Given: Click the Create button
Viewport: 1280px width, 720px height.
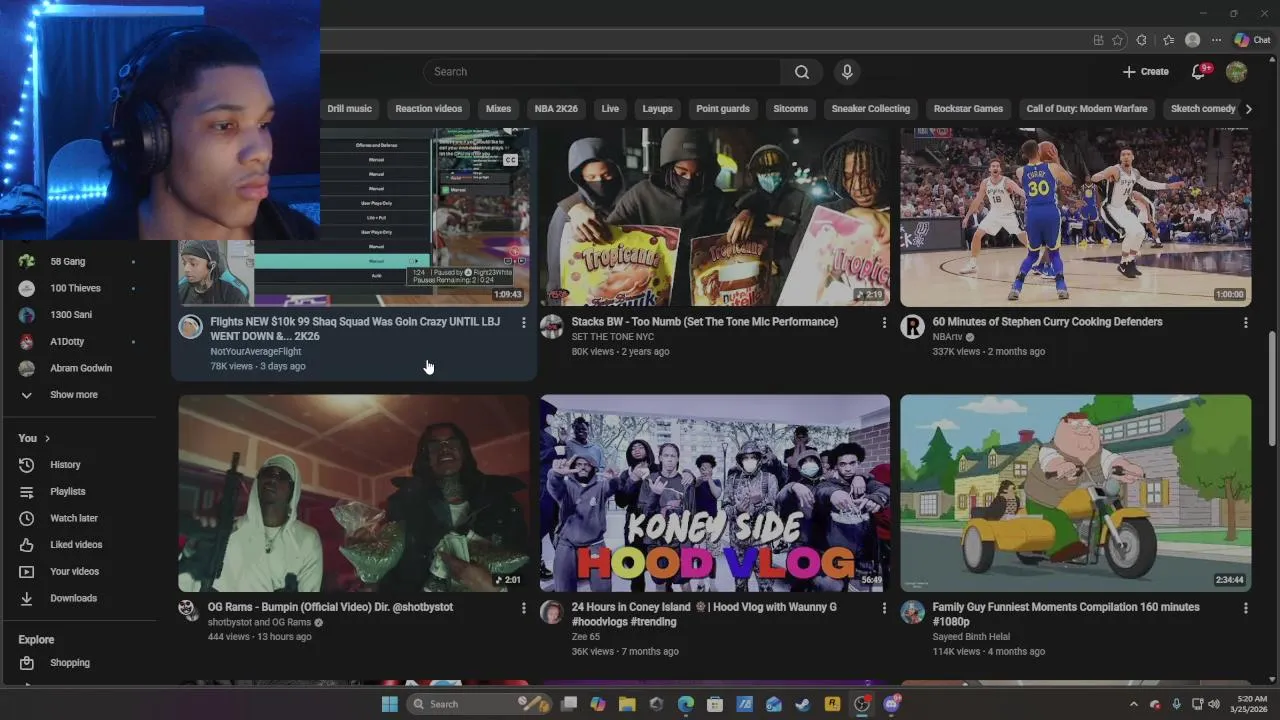Looking at the screenshot, I should (1145, 72).
